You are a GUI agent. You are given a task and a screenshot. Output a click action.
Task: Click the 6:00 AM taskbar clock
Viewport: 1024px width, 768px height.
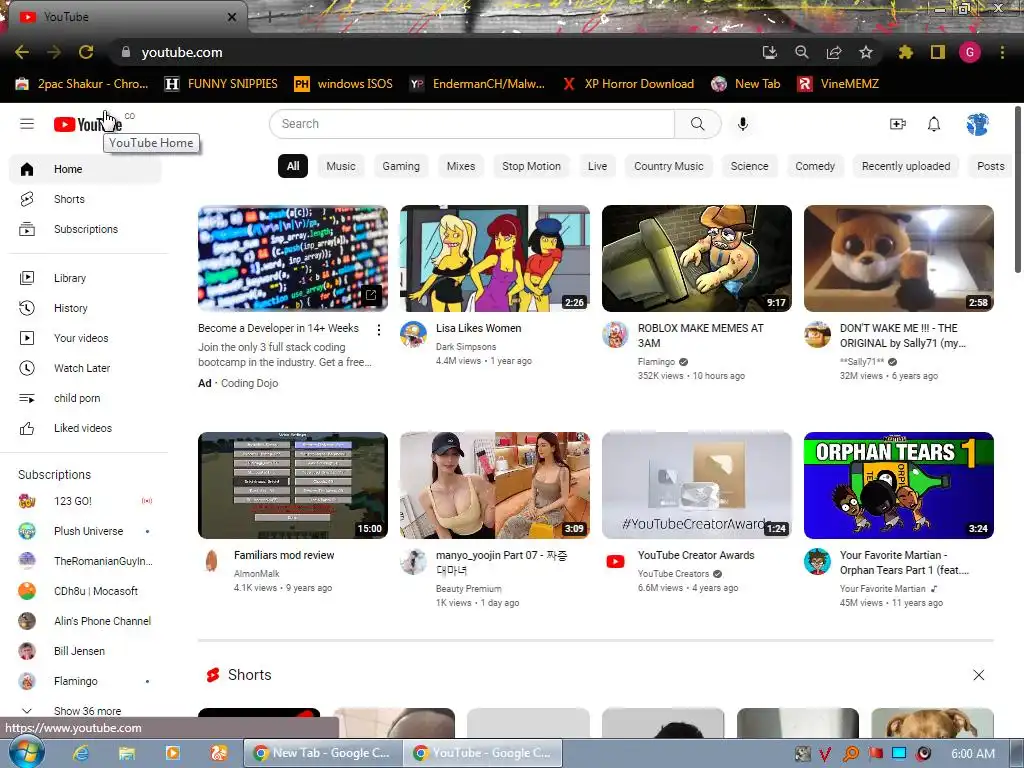(972, 753)
